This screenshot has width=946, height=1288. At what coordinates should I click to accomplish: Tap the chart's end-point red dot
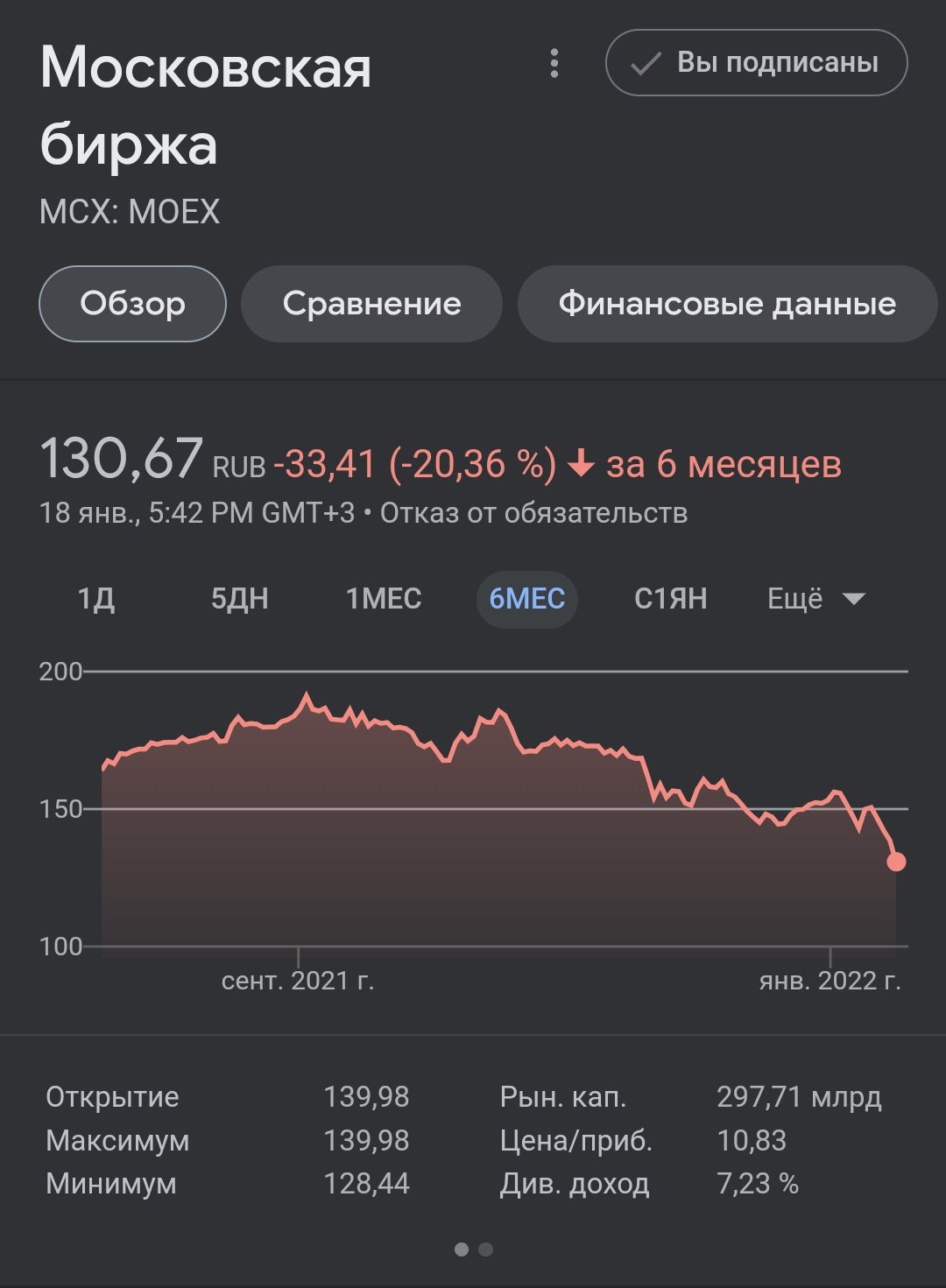(x=896, y=862)
